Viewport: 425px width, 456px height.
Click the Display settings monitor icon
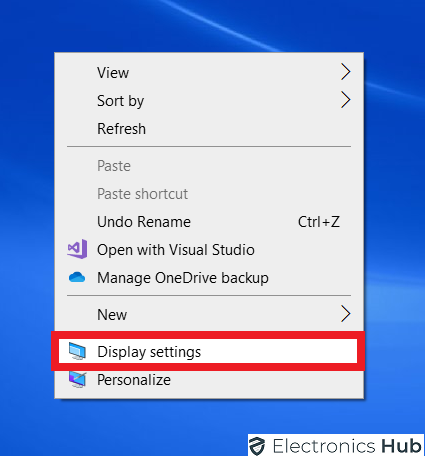point(77,351)
